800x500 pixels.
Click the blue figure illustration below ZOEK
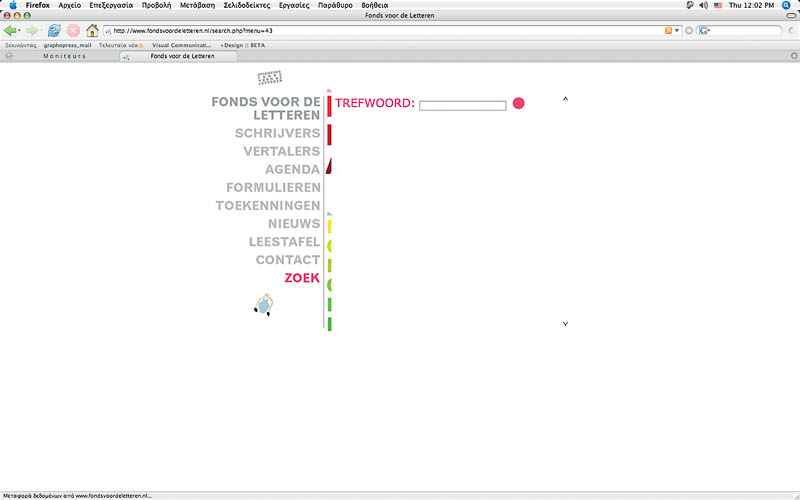point(264,305)
